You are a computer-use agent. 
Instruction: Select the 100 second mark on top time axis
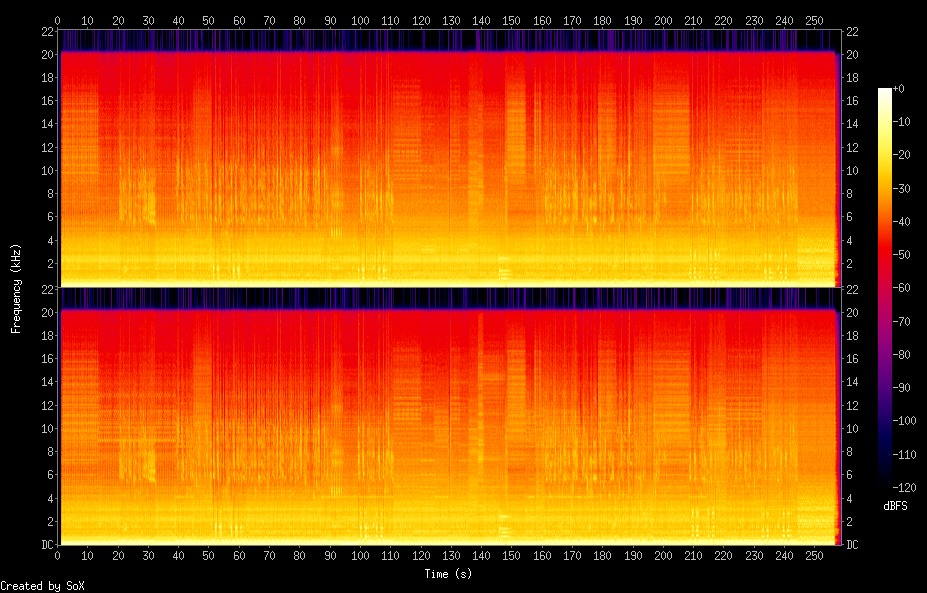click(x=360, y=20)
